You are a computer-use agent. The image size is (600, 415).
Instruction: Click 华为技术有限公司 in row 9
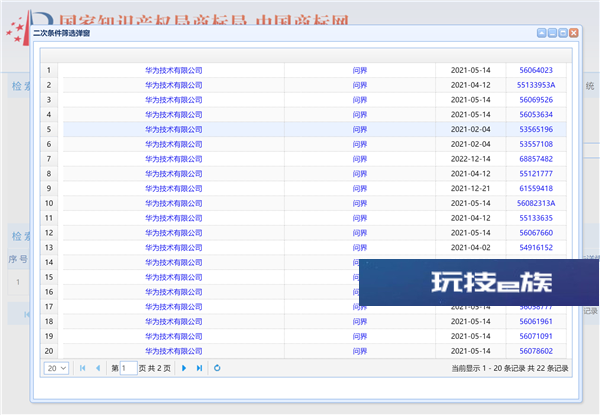(x=174, y=189)
